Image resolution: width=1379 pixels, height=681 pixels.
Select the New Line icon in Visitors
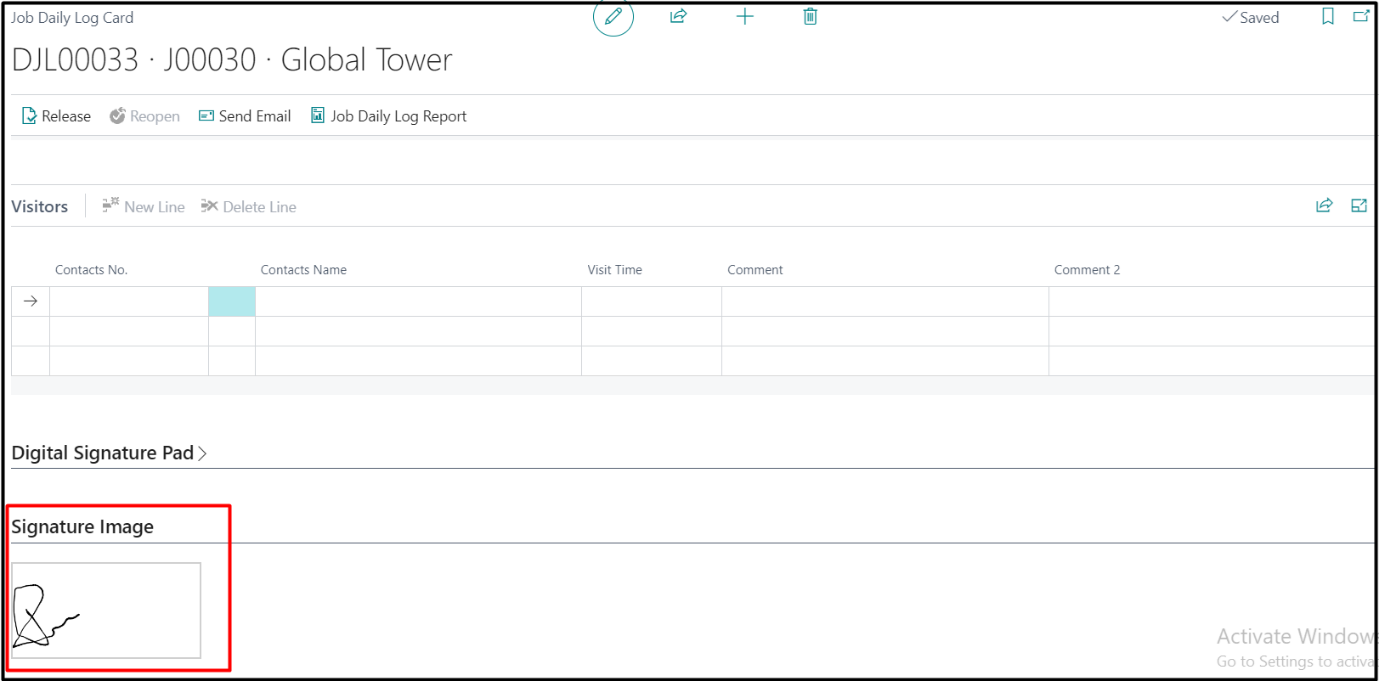[x=111, y=205]
